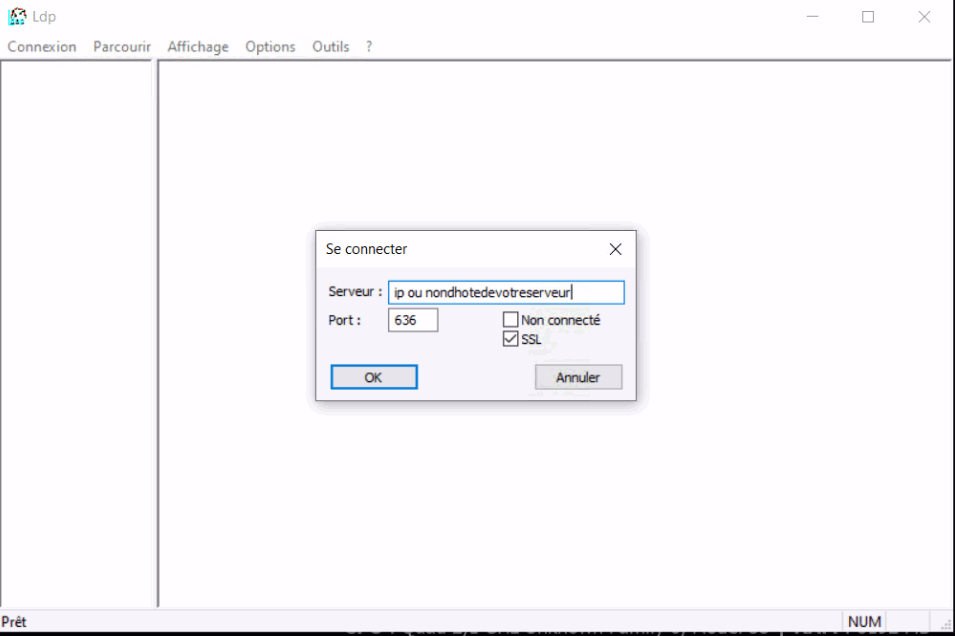Focus the Serveur text field
Image resolution: width=955 pixels, height=636 pixels.
505,292
